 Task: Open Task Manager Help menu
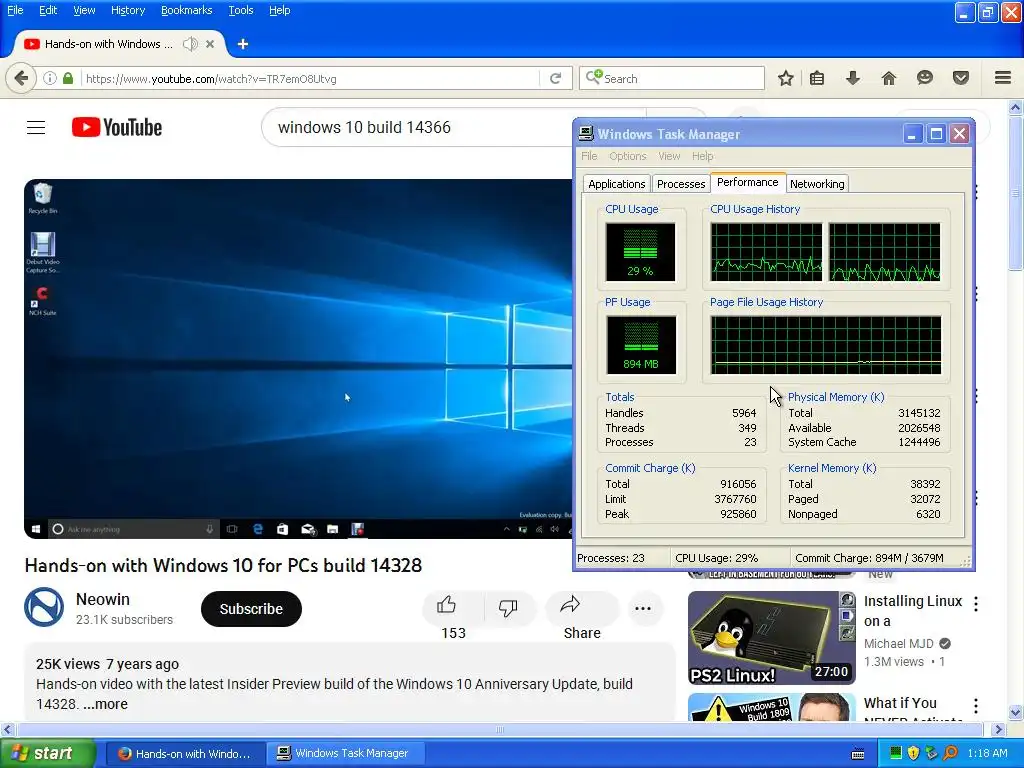(x=702, y=156)
